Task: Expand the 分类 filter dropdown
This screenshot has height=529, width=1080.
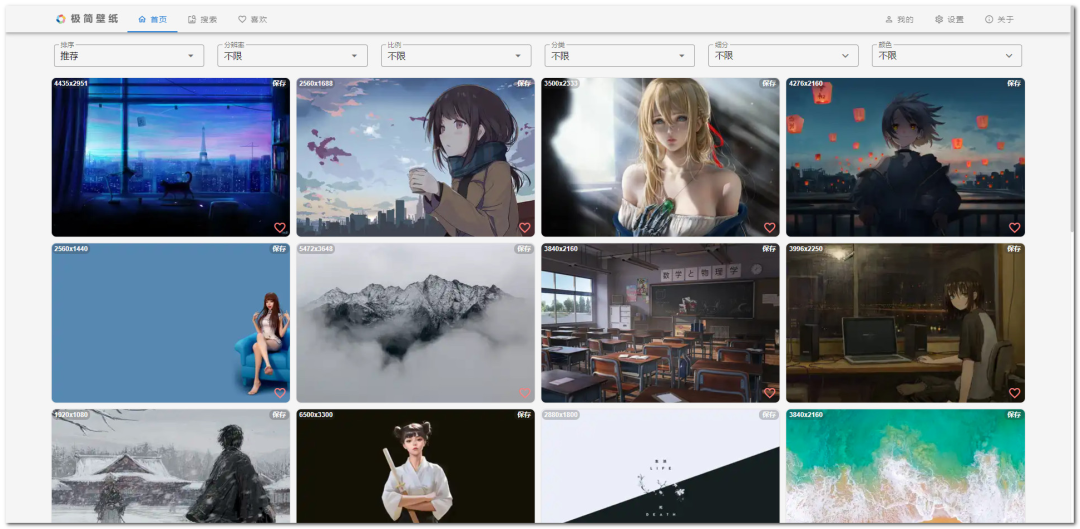Action: click(x=620, y=55)
